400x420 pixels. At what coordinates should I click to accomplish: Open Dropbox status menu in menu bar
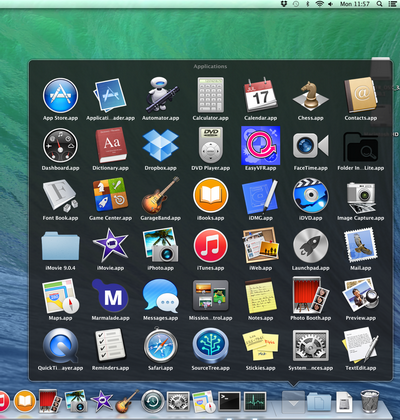click(x=284, y=4)
